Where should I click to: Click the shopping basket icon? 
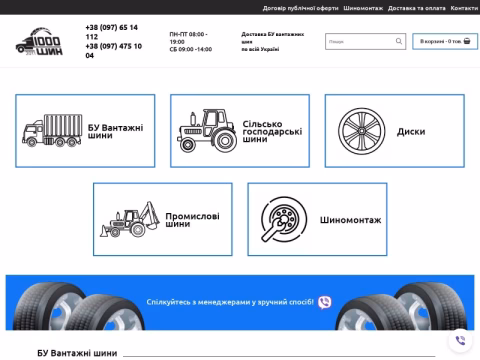(467, 41)
